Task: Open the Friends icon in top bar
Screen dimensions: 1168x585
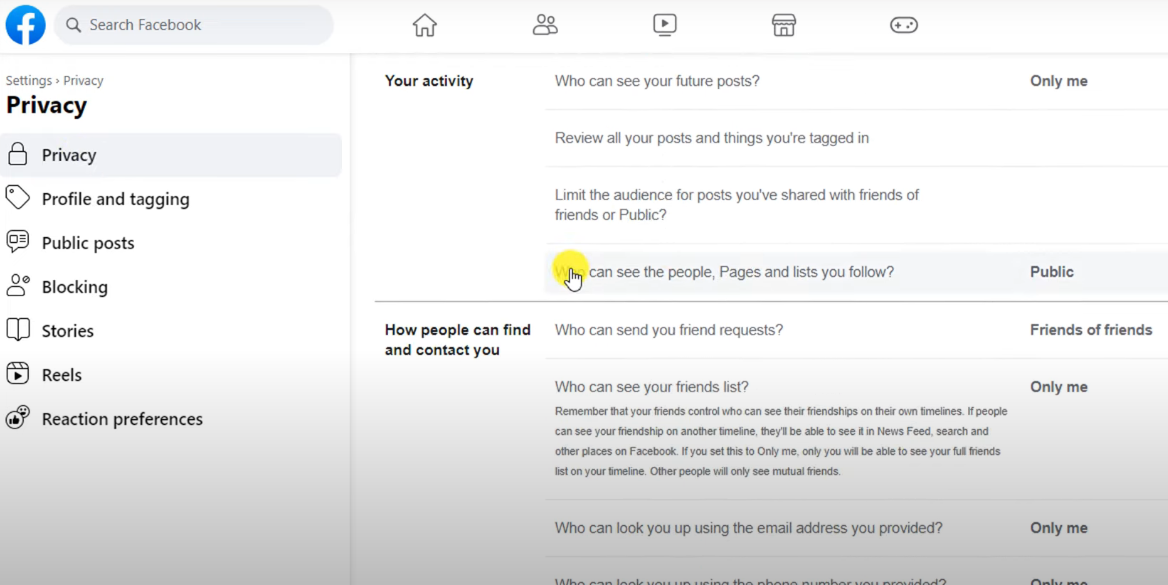Action: (x=545, y=25)
